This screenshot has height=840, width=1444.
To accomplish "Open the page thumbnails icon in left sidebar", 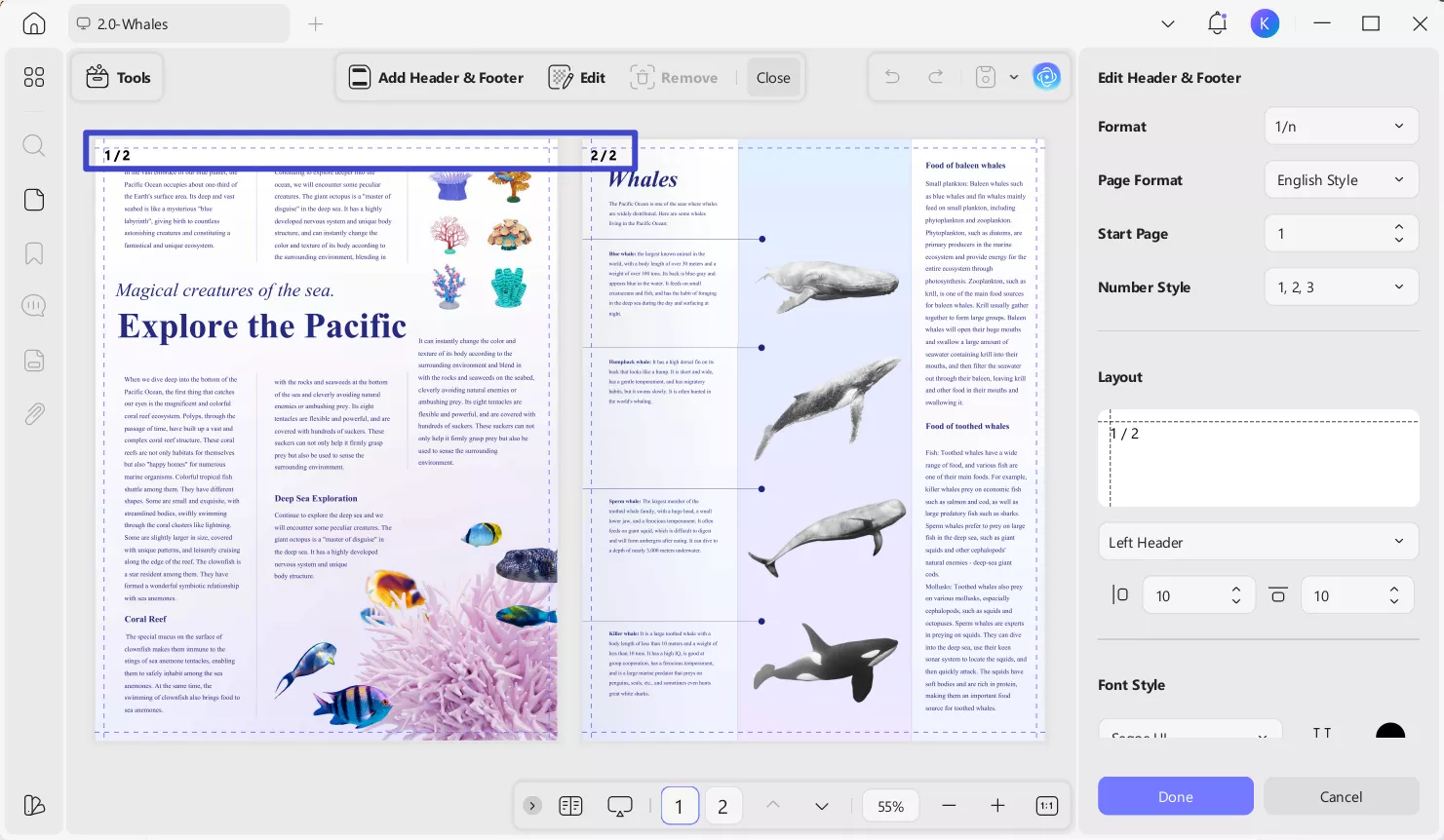I will click(34, 200).
